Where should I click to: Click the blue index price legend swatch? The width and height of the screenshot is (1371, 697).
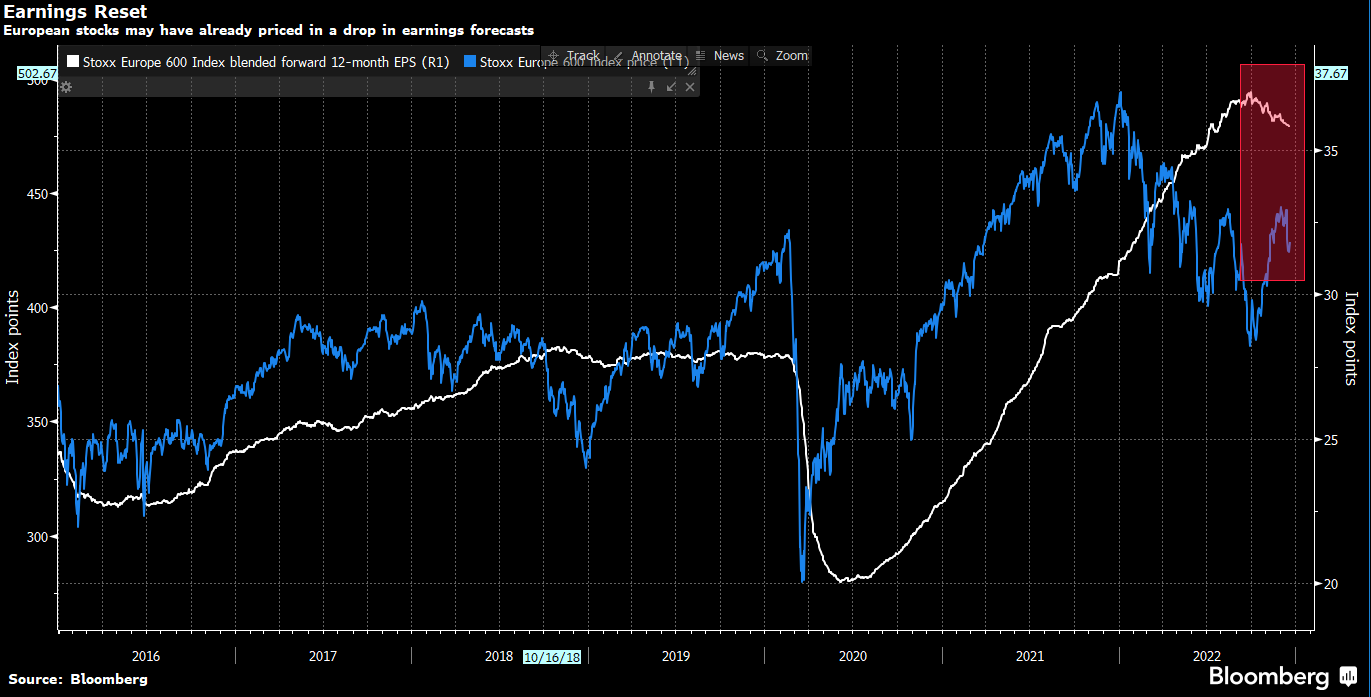[470, 62]
